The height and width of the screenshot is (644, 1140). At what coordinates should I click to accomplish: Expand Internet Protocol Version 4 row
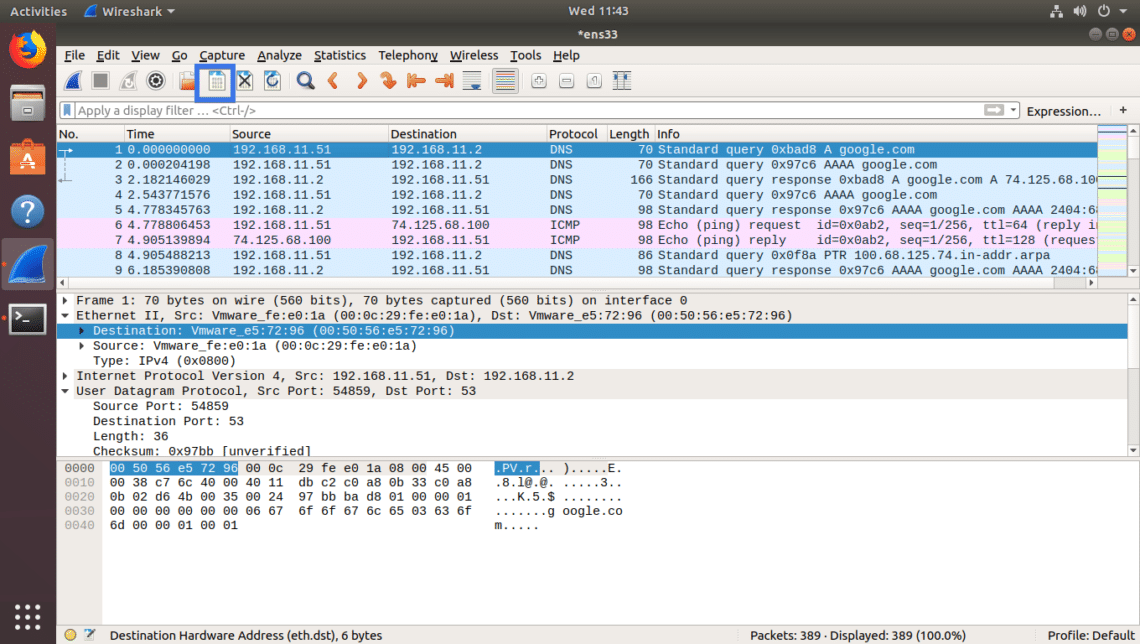[65, 376]
